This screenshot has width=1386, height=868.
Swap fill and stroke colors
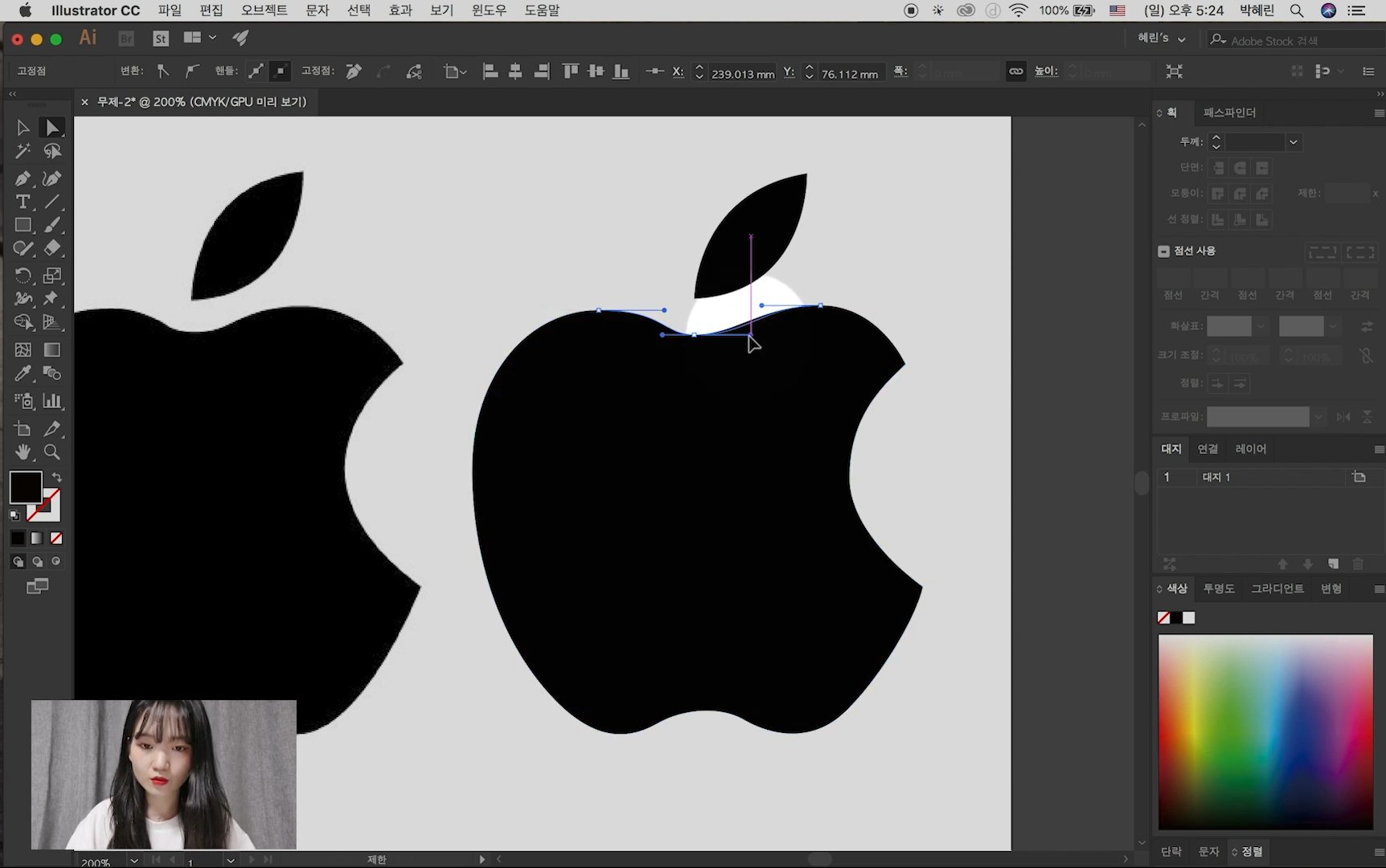pyautogui.click(x=56, y=477)
